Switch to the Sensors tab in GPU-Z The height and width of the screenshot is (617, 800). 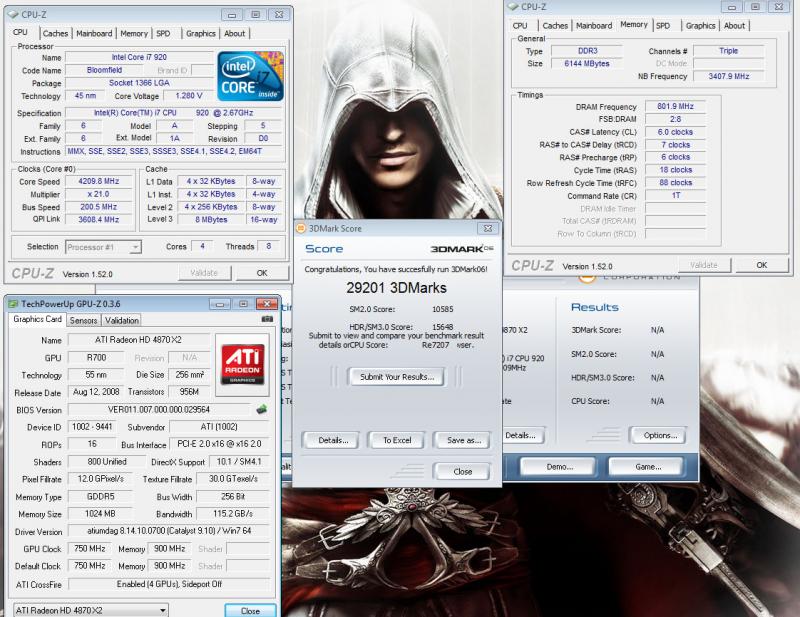(x=83, y=320)
